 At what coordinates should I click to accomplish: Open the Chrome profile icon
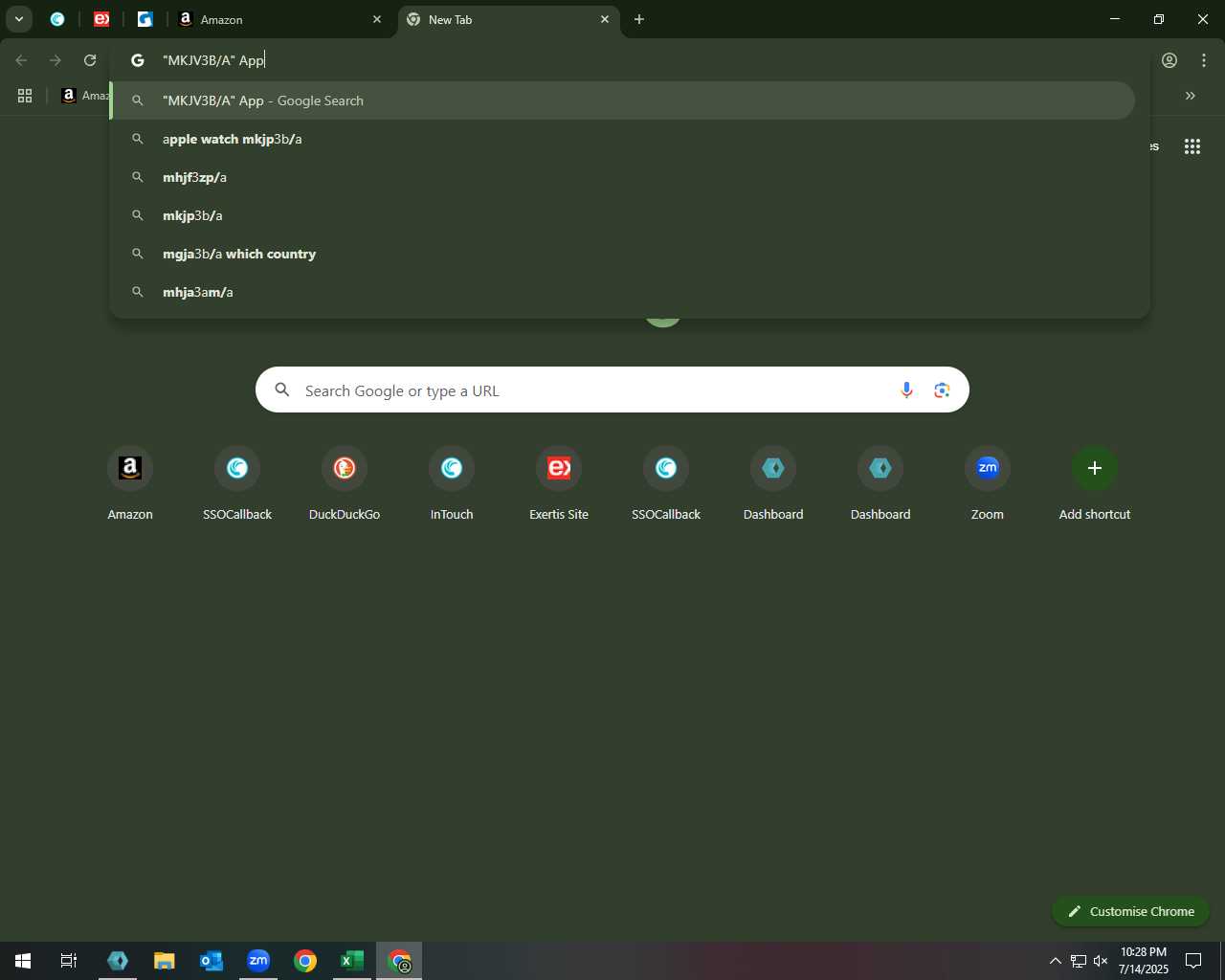click(1169, 60)
